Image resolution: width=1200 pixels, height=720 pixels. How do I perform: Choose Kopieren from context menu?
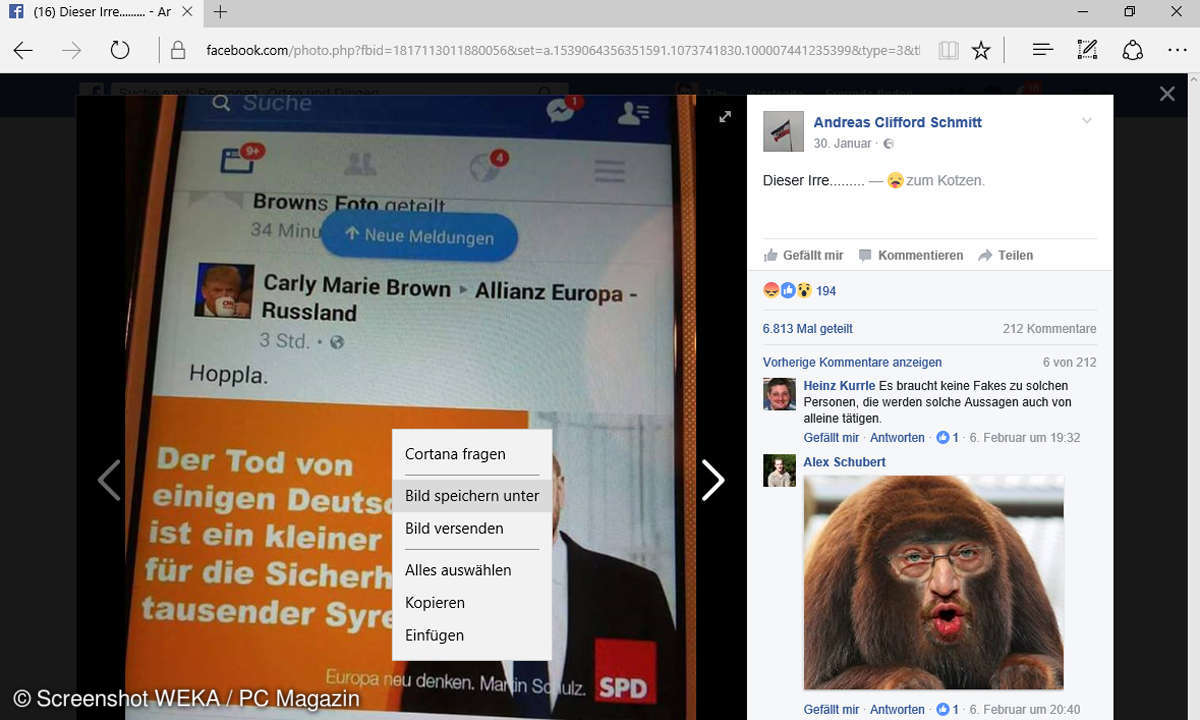[471, 603]
